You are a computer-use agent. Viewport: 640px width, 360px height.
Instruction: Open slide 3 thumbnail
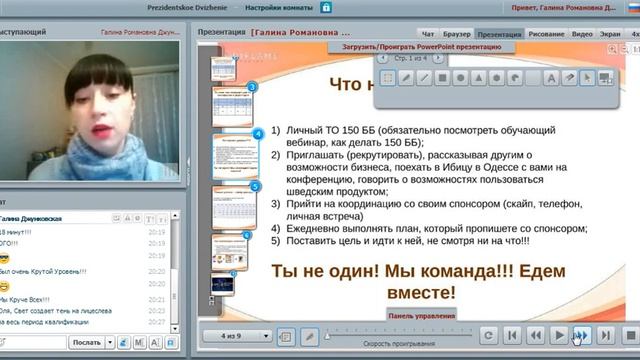click(x=232, y=107)
